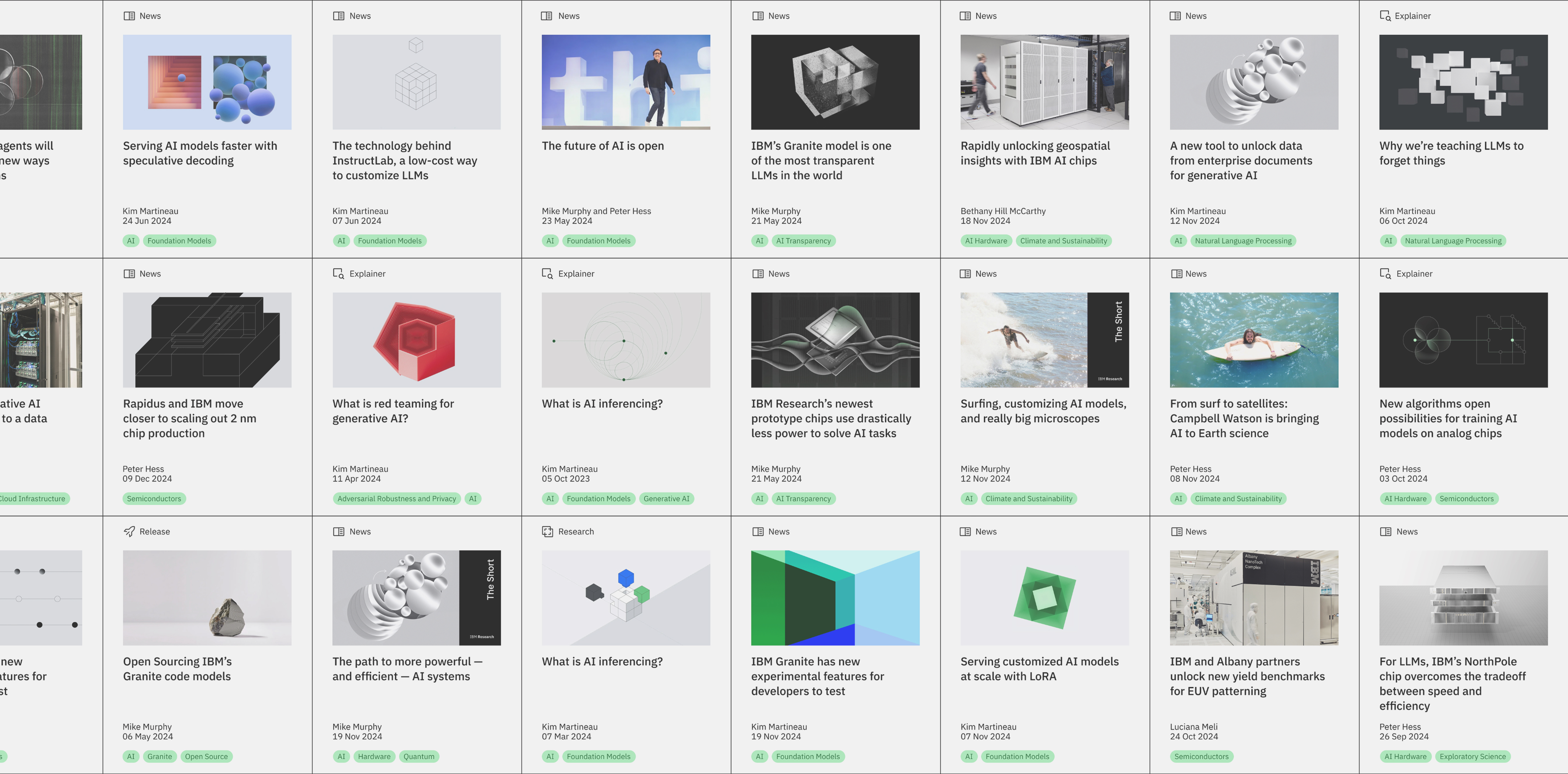Click man on surfboard thumbnail
Viewport: 1568px width, 774px height.
pos(1254,340)
